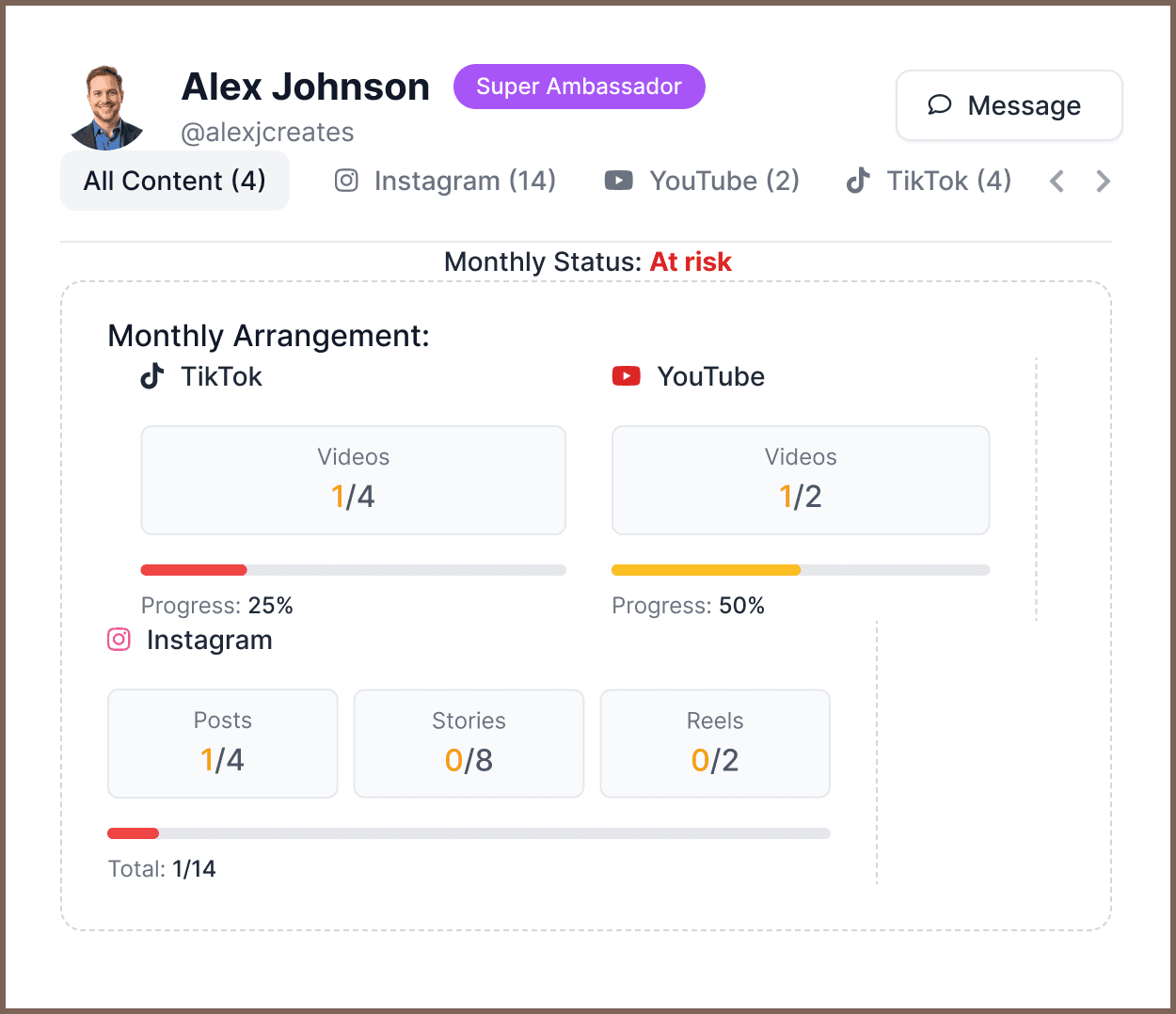Select the Instagram Stories 0/8 card
Image resolution: width=1176 pixels, height=1014 pixels.
pos(469,743)
